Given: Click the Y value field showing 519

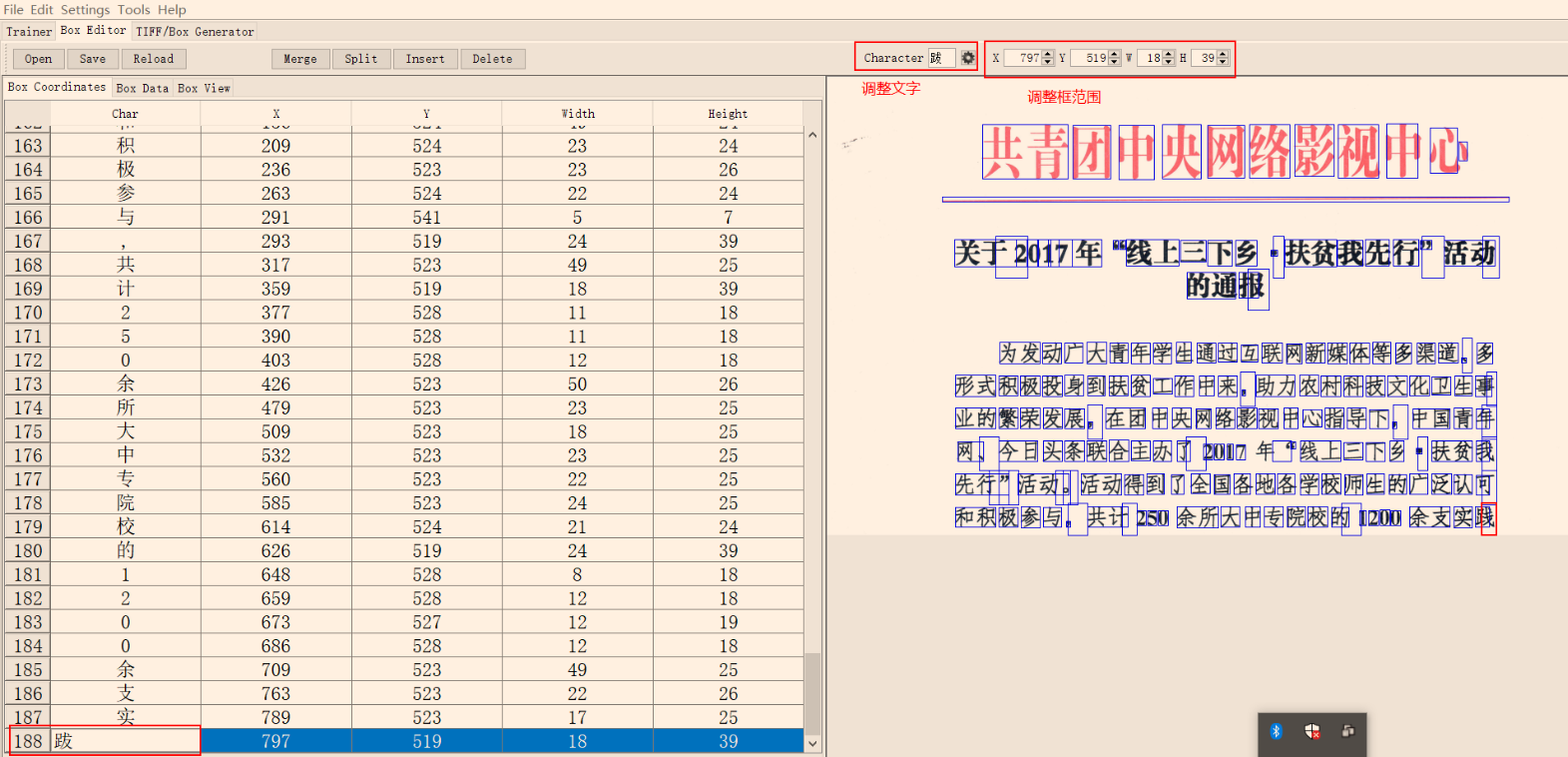Looking at the screenshot, I should pyautogui.click(x=1090, y=58).
